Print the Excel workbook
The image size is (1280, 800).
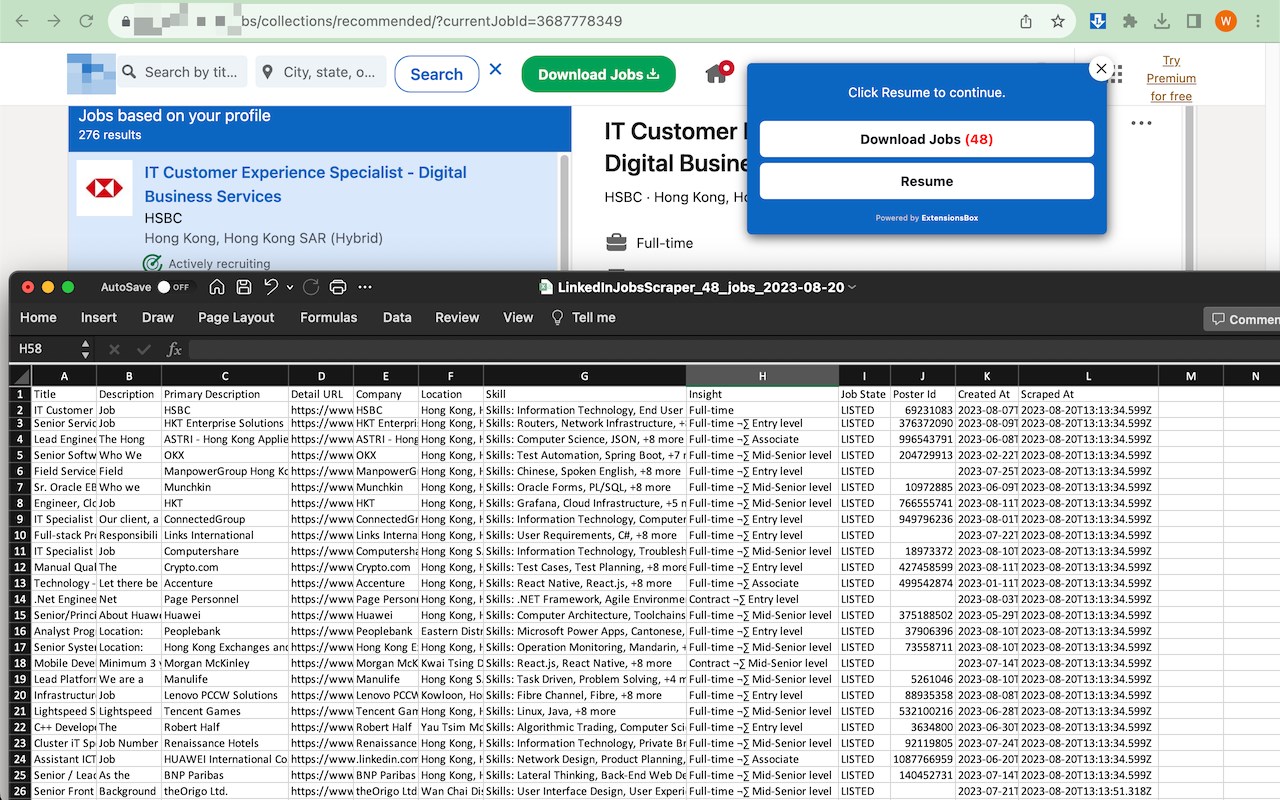[x=338, y=287]
